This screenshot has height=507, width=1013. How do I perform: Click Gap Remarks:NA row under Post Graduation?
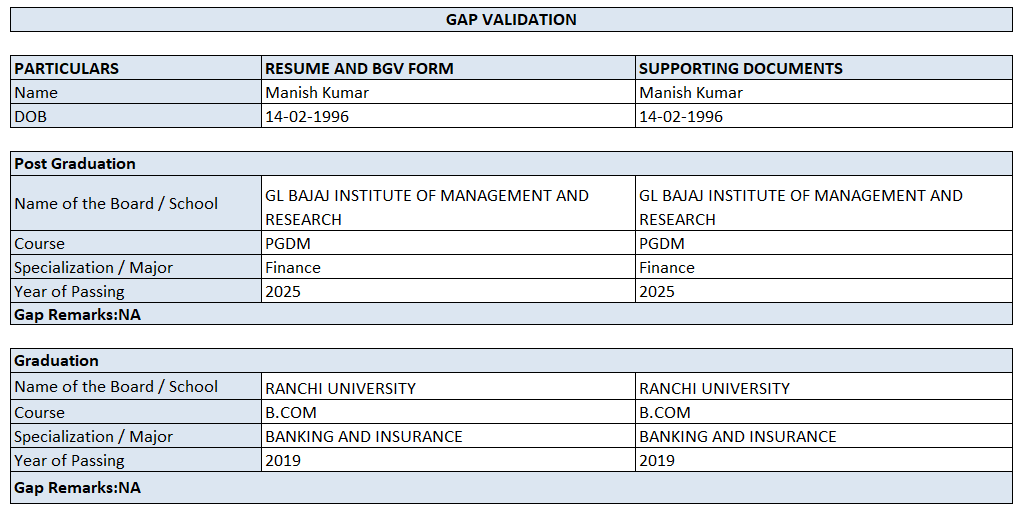pos(78,315)
